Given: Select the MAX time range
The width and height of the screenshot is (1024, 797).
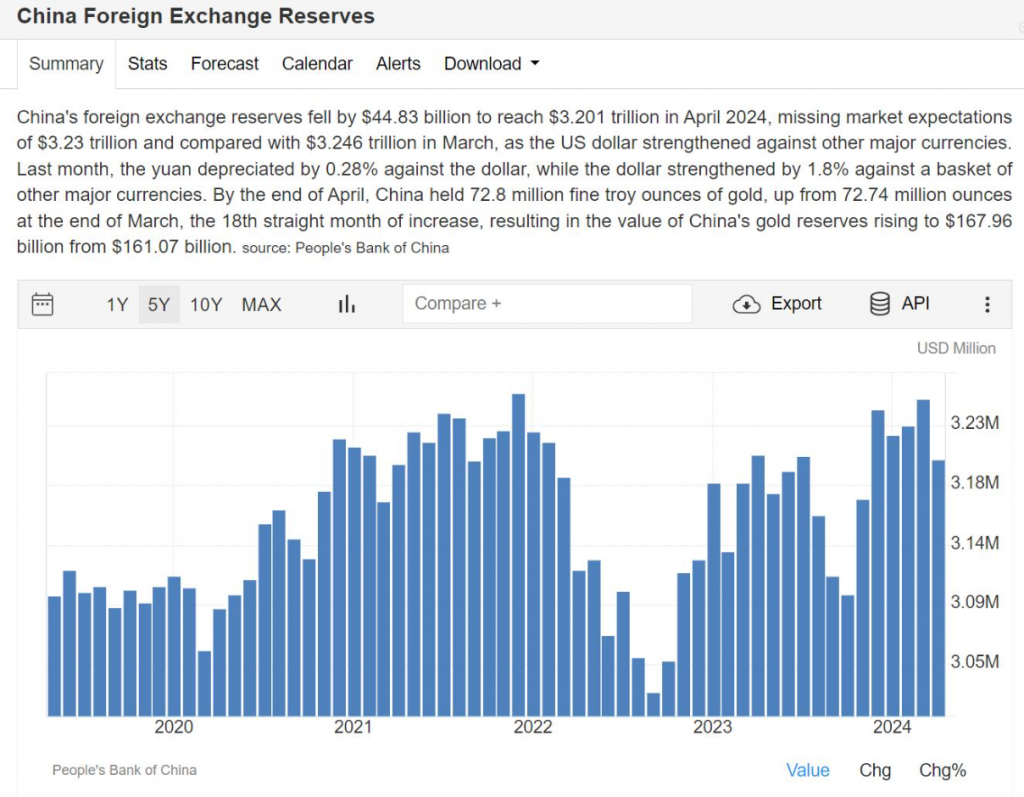Looking at the screenshot, I should tap(261, 304).
